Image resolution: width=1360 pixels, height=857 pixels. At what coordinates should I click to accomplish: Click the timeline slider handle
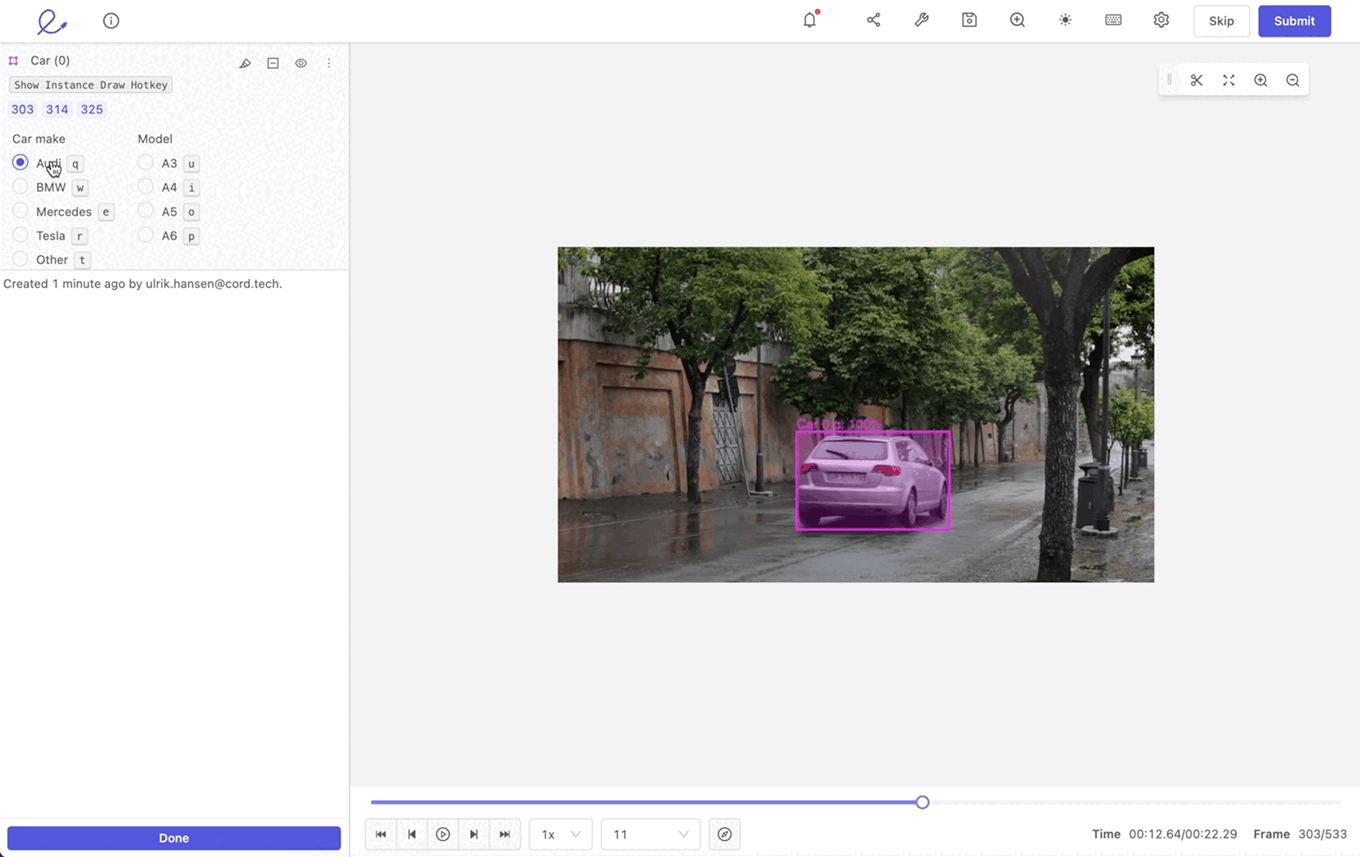[x=921, y=801]
